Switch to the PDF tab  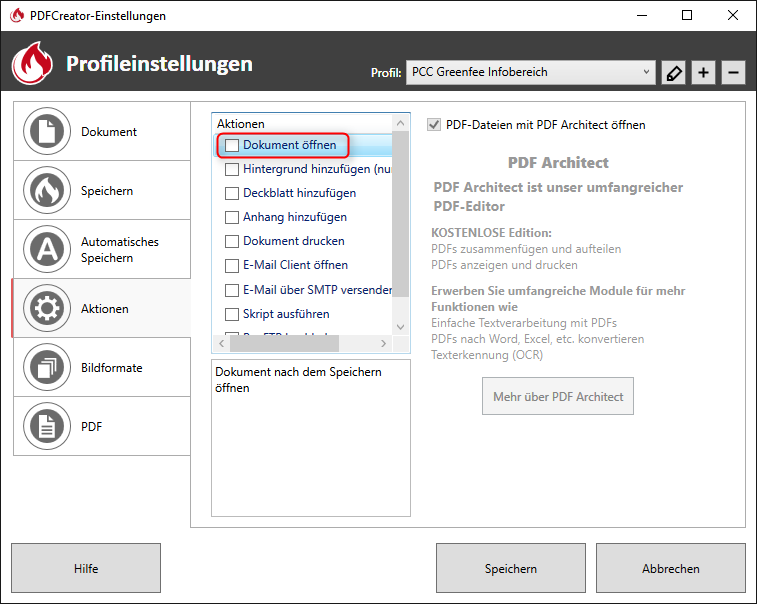coord(102,426)
